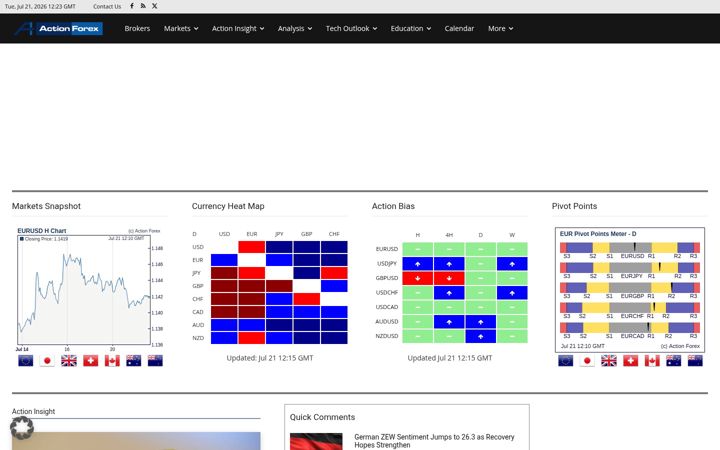Click USDJPY H up-arrow bias cell

tap(417, 264)
